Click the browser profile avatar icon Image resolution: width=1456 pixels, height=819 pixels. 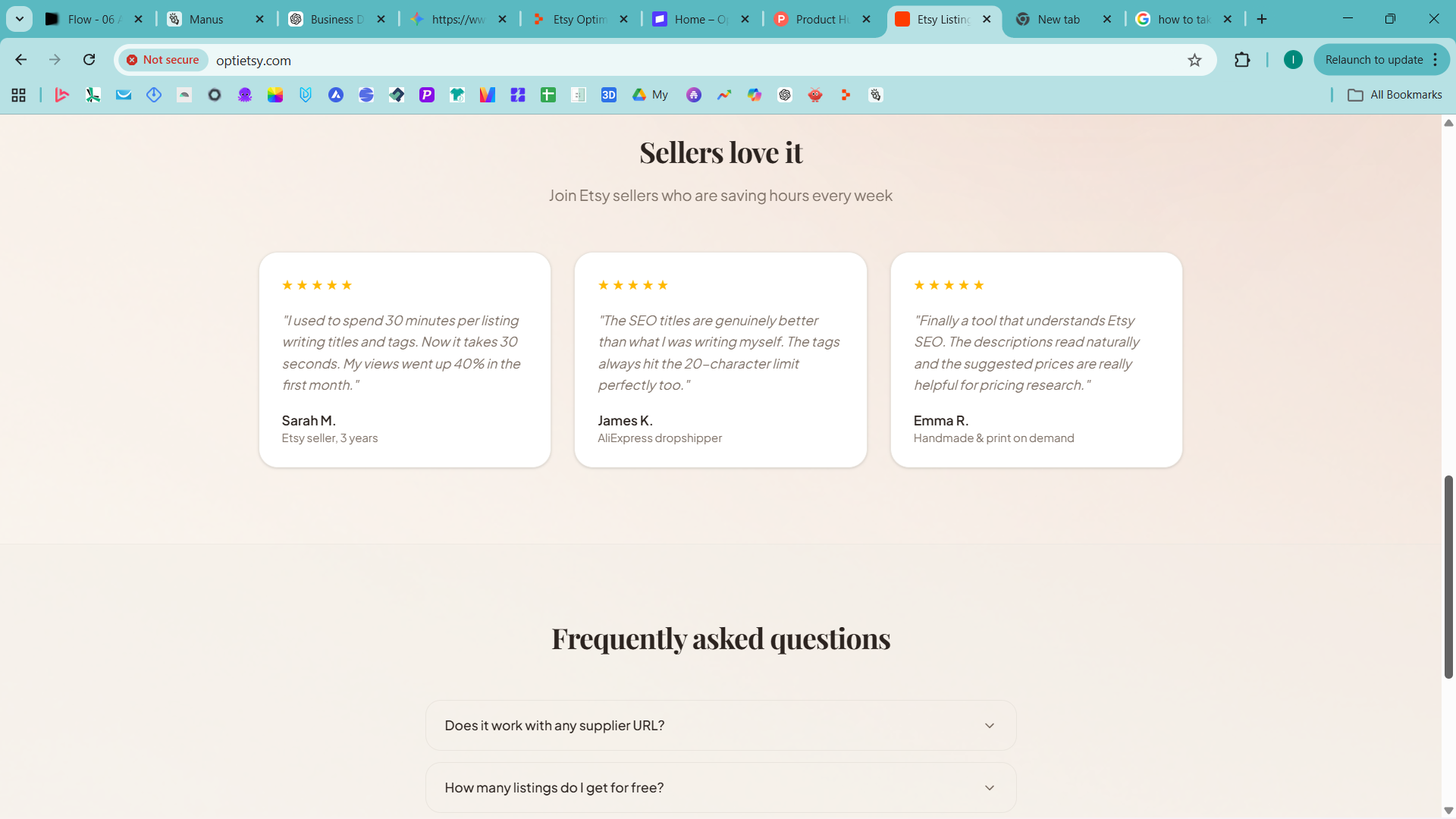click(1292, 59)
